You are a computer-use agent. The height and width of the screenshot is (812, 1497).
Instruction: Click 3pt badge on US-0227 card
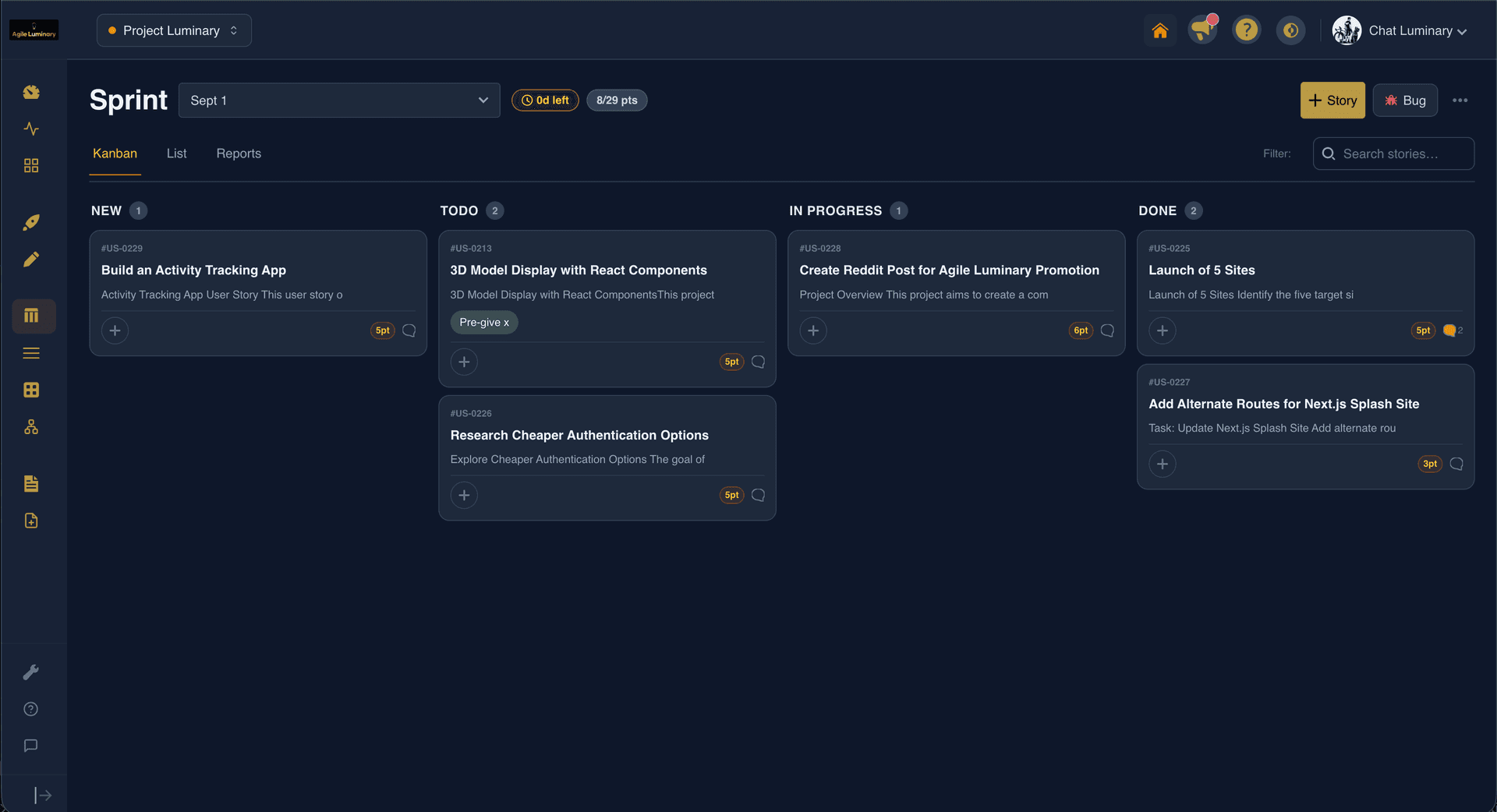point(1430,464)
